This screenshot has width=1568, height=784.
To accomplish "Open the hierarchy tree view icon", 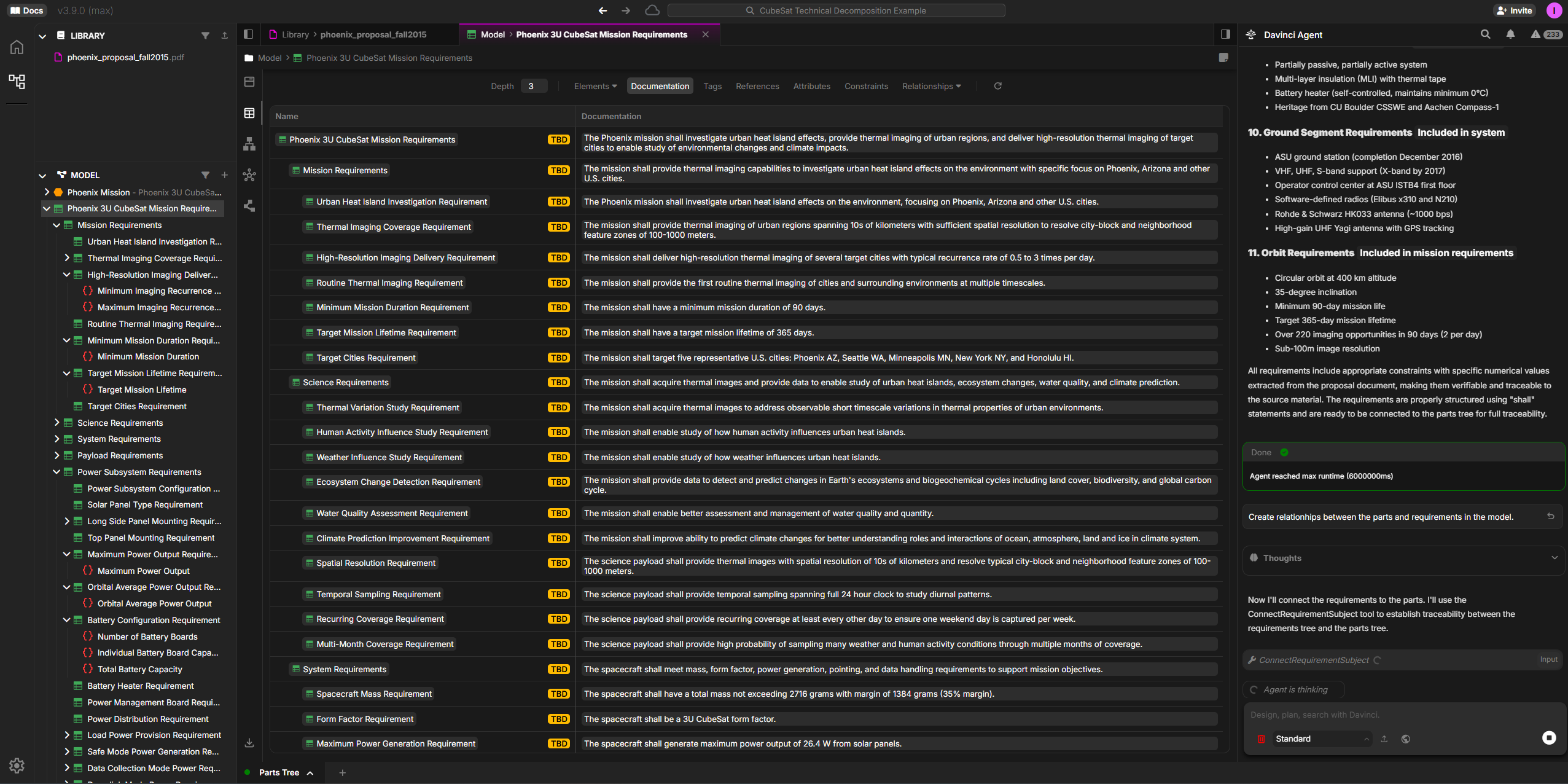I will pos(249,144).
